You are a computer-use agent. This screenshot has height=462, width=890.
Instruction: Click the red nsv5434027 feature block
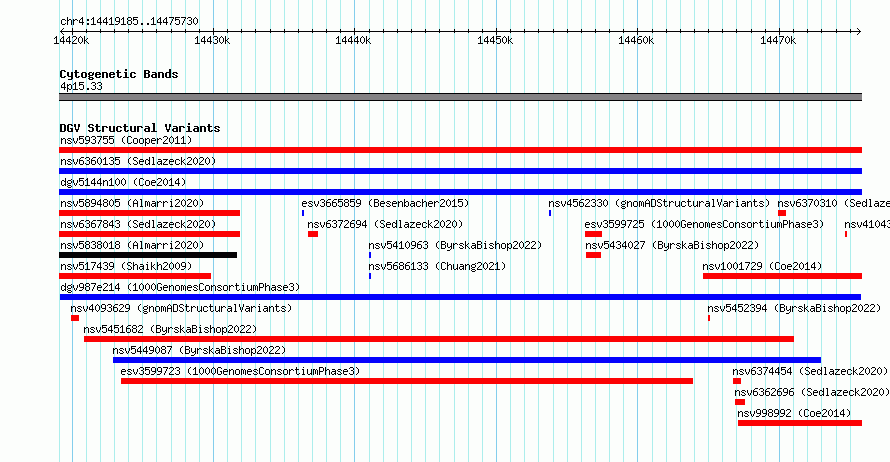pyautogui.click(x=593, y=255)
